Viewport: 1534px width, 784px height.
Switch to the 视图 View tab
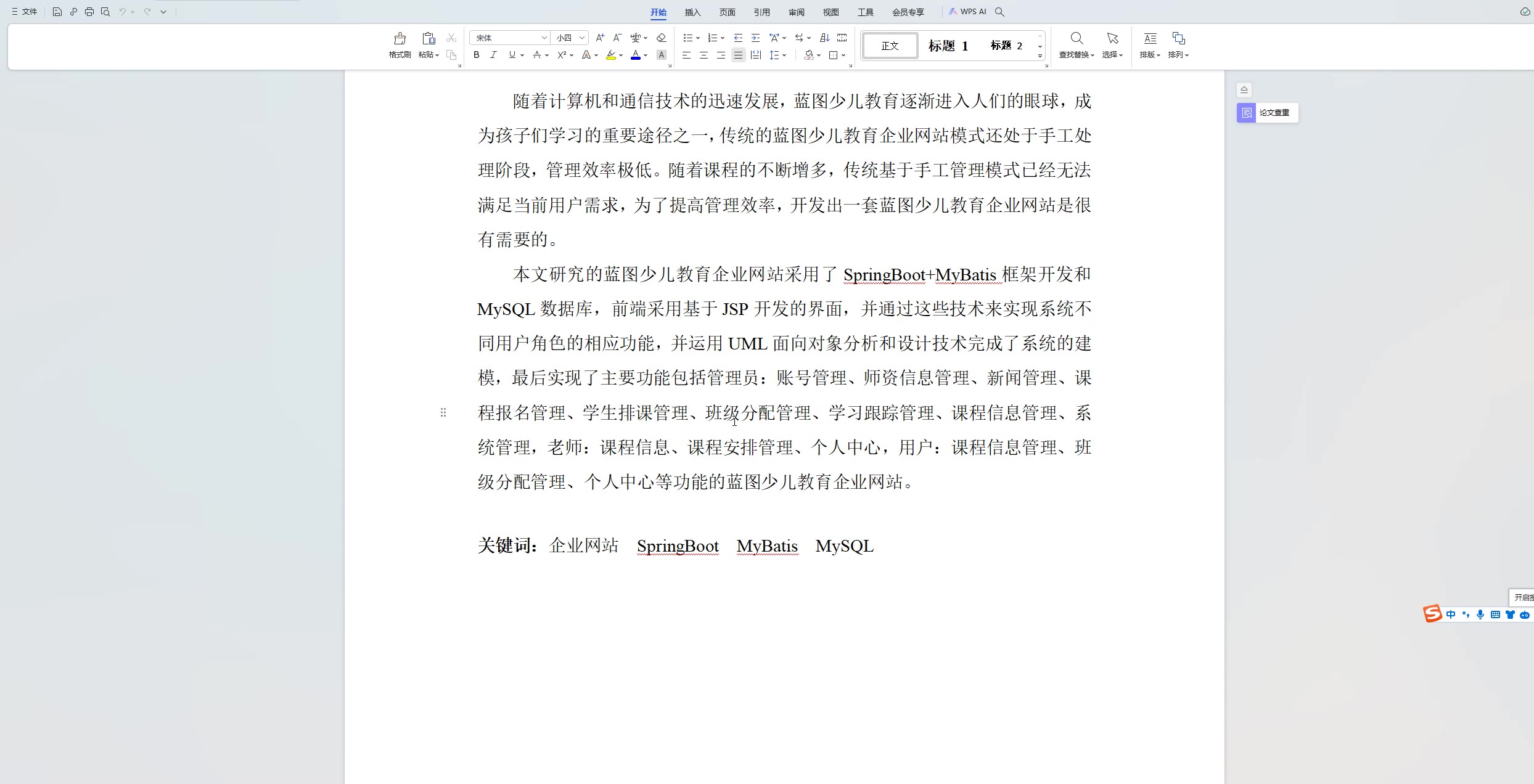tap(831, 12)
